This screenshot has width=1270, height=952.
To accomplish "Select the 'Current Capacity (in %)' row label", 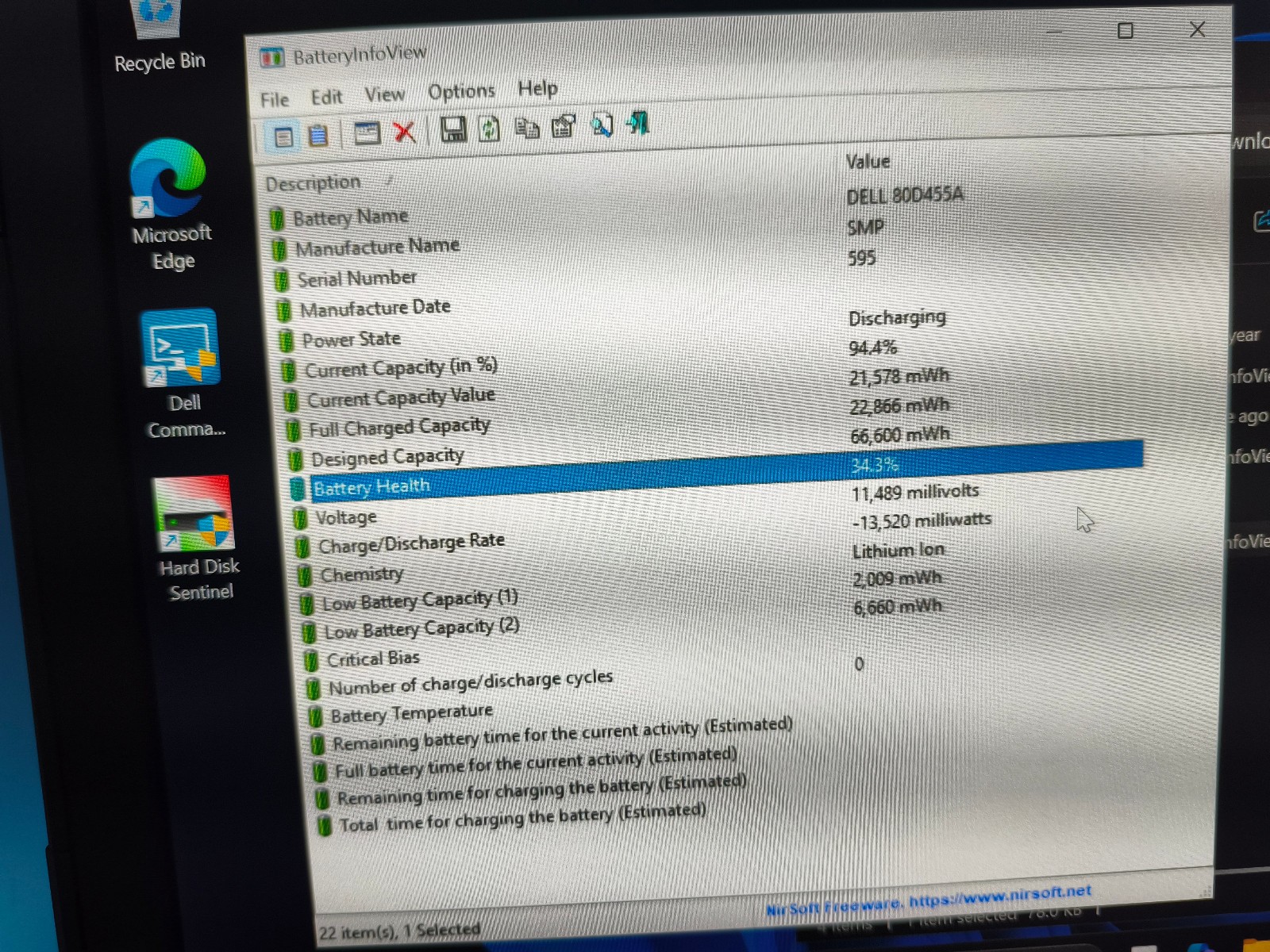I will coord(401,368).
